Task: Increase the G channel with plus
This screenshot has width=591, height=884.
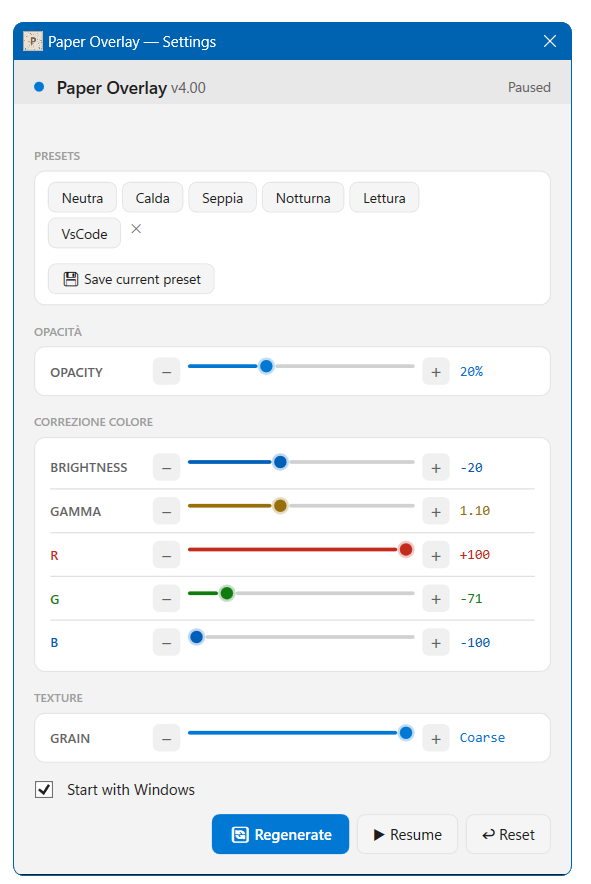Action: 436,599
